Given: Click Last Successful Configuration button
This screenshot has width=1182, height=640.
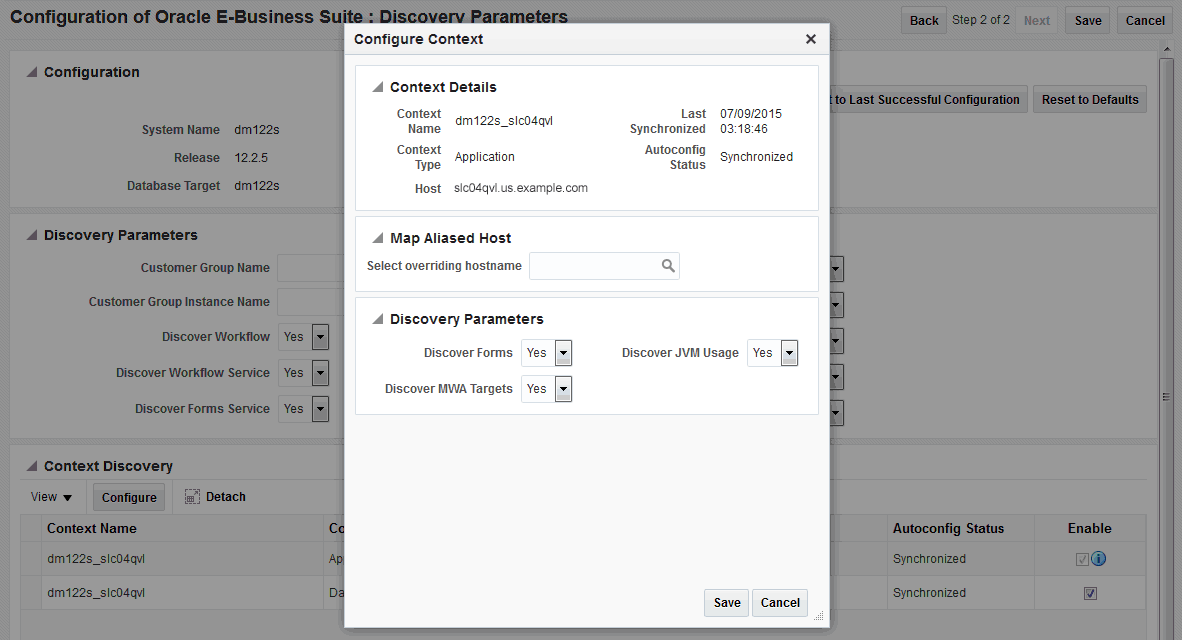Looking at the screenshot, I should [x=929, y=100].
